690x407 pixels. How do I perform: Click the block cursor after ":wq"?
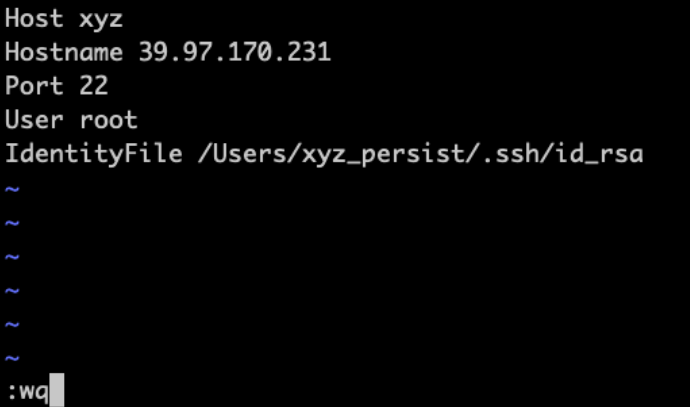[57, 389]
